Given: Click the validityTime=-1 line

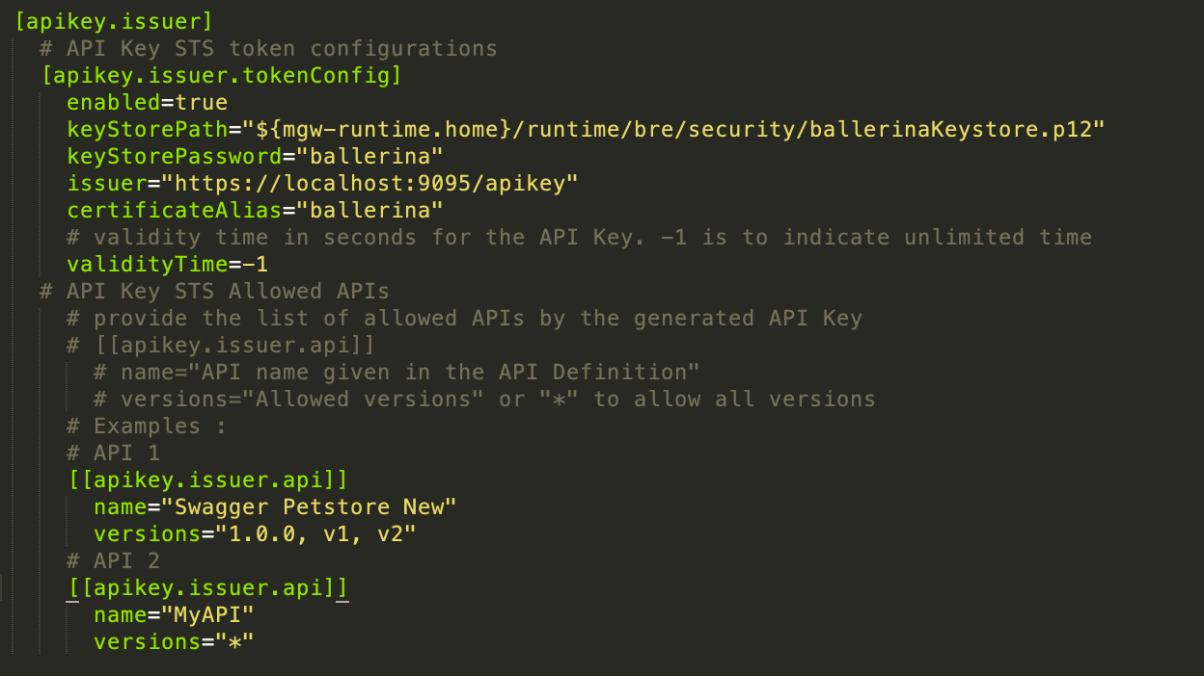Looking at the screenshot, I should pos(167,264).
